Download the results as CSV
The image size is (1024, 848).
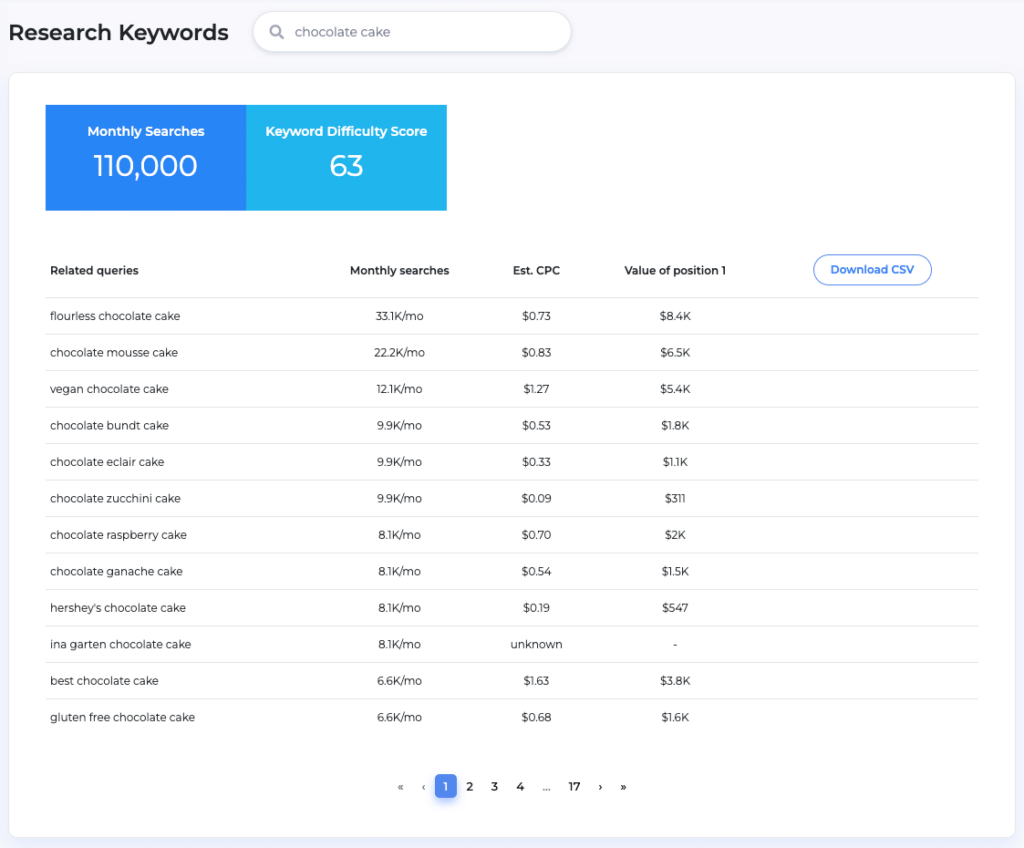pyautogui.click(x=872, y=270)
